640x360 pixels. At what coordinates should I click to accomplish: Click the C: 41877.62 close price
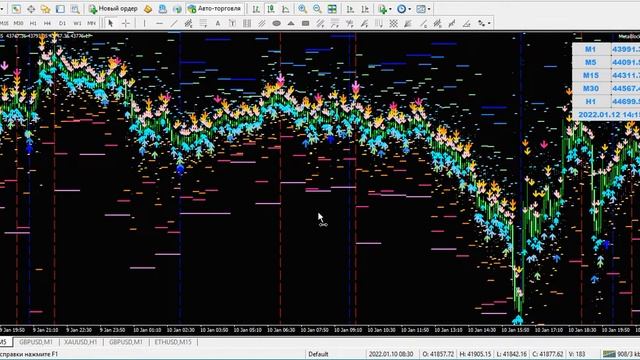[x=548, y=354]
